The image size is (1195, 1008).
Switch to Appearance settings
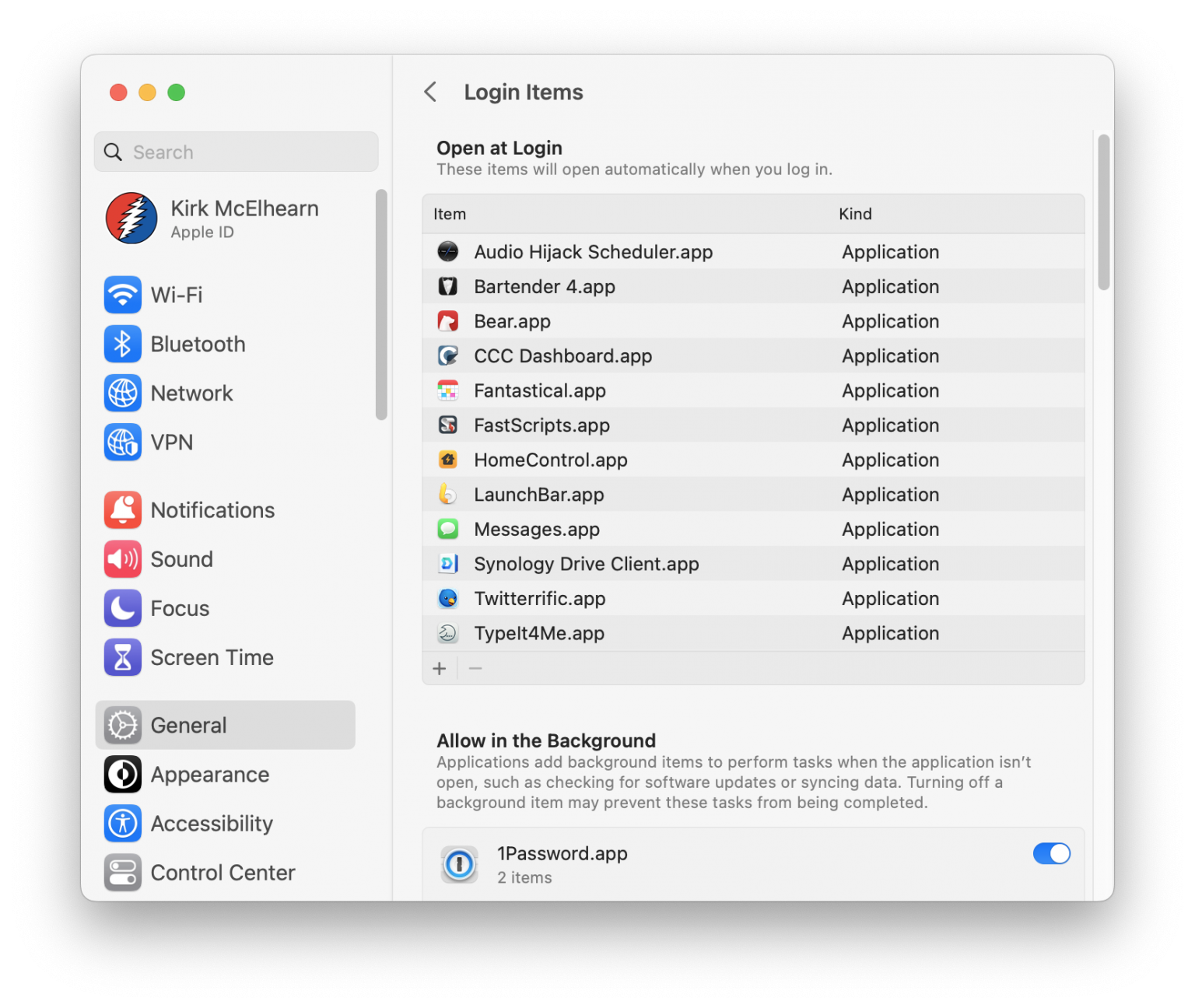(x=209, y=774)
